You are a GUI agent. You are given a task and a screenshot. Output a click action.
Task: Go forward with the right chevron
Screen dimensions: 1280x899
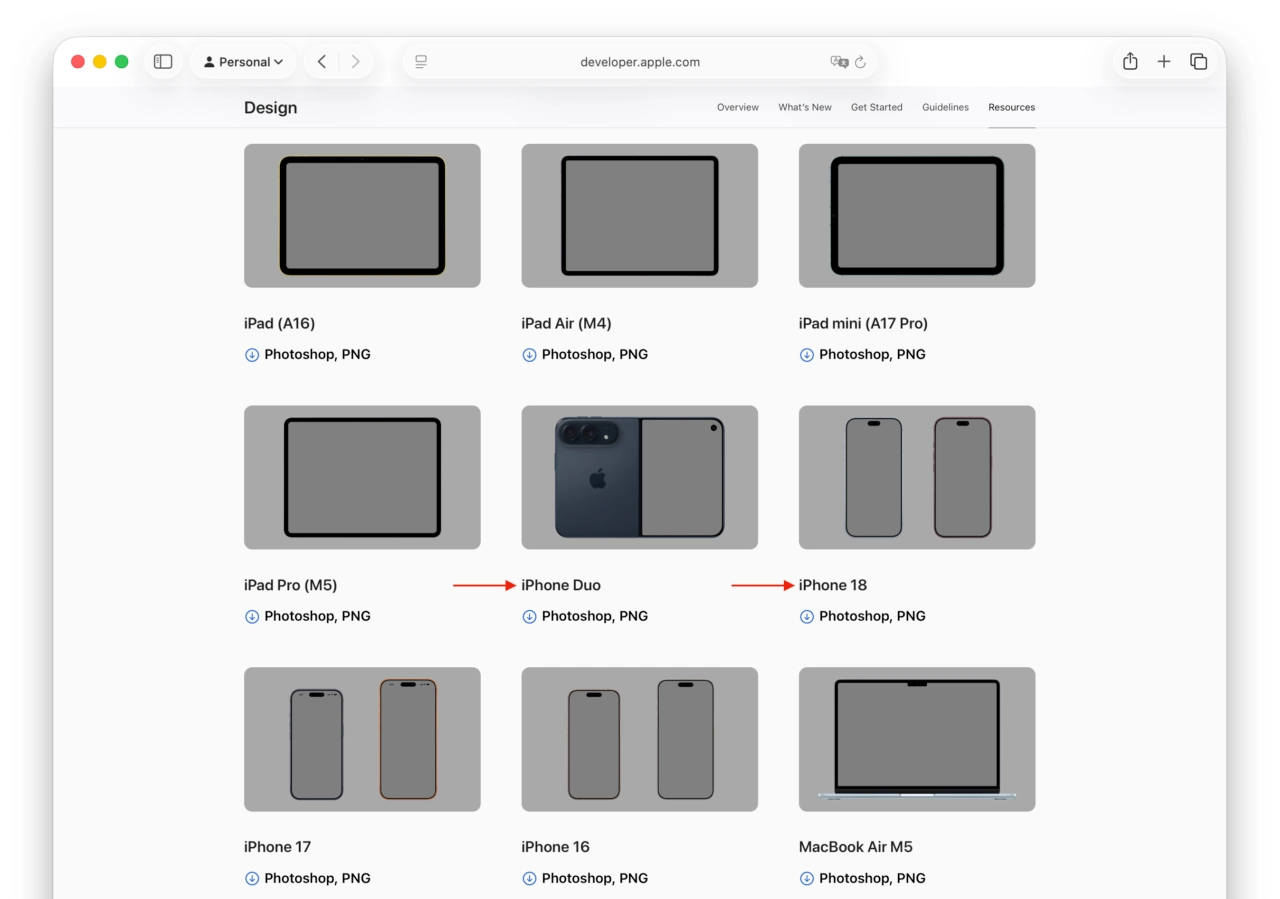coord(355,62)
